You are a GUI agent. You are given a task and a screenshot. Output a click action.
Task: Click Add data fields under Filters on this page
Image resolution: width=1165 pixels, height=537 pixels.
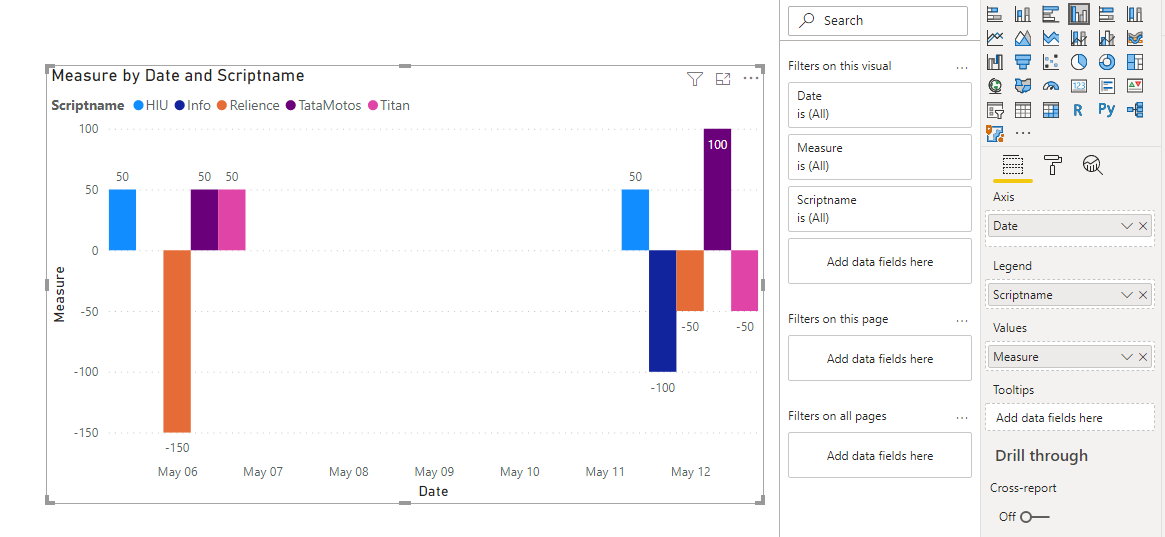tap(880, 359)
